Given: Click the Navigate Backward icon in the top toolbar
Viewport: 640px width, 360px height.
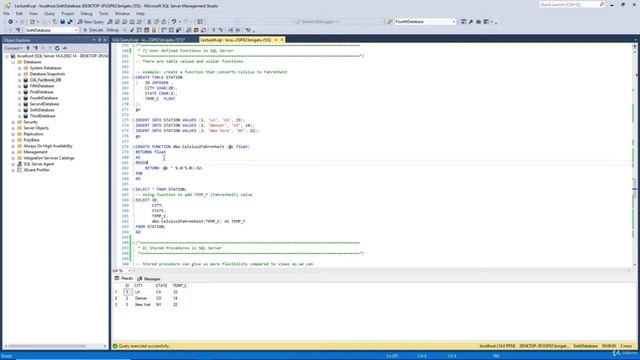Looking at the screenshot, I should (x=11, y=22).
